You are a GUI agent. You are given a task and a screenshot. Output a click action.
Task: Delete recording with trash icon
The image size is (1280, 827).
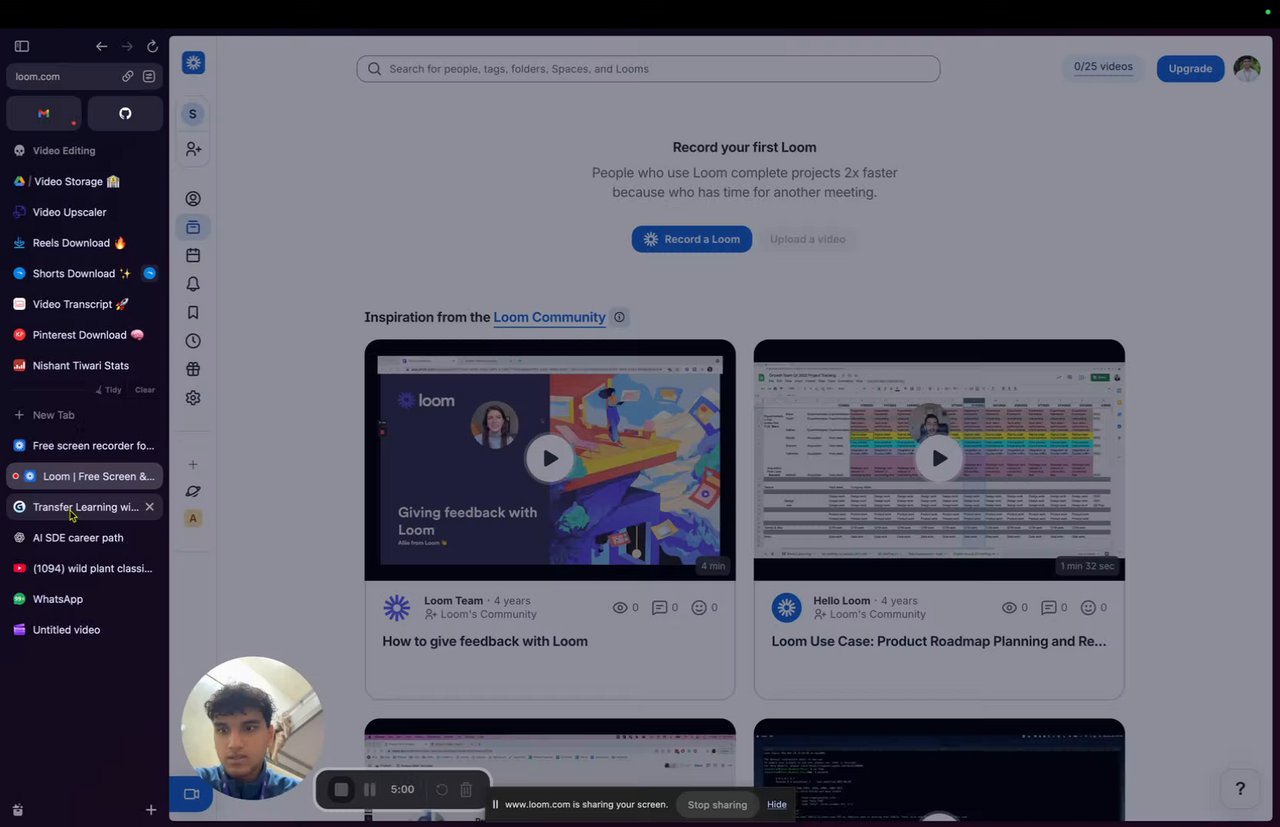tap(466, 790)
